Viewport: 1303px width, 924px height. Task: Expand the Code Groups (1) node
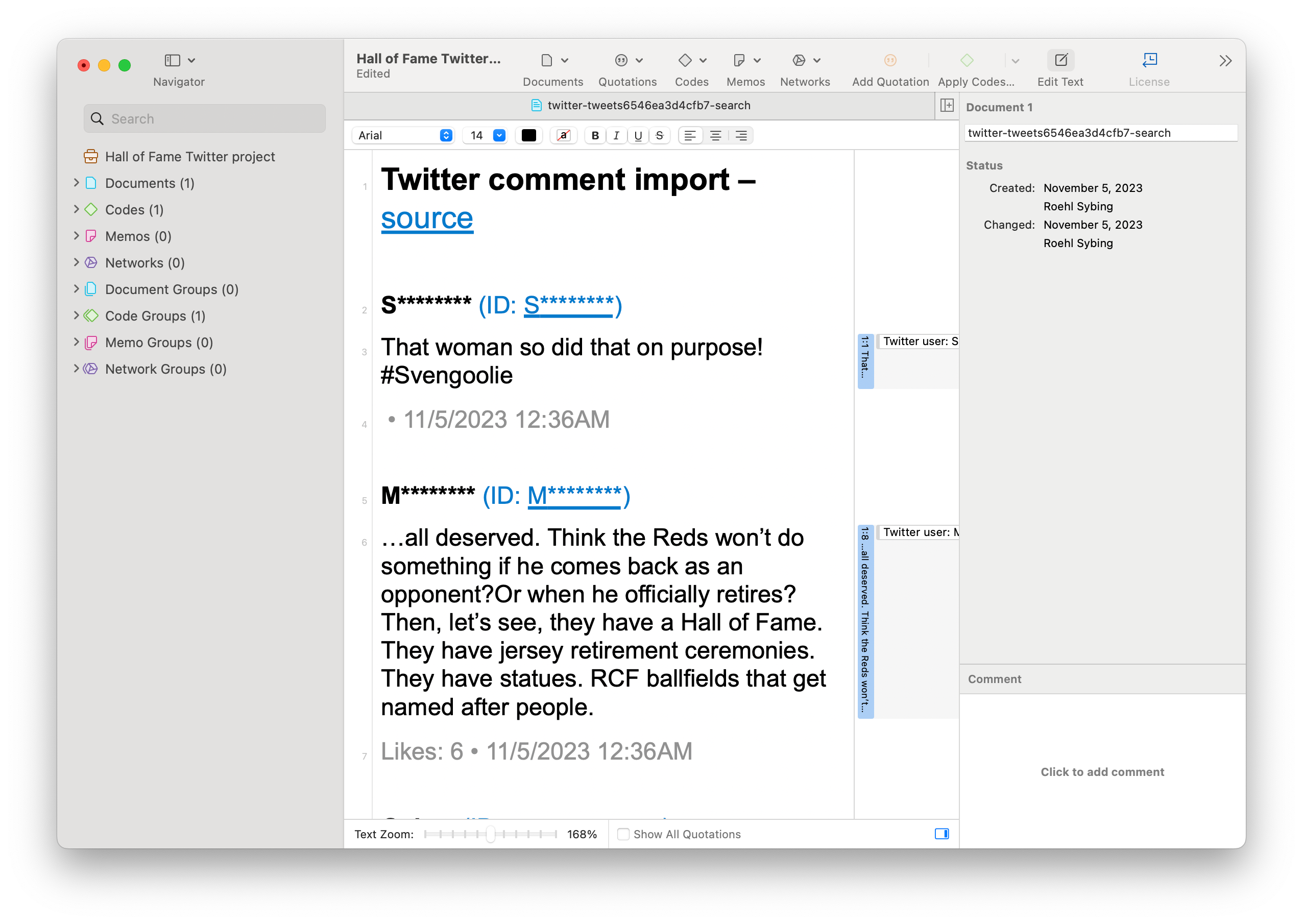point(76,315)
